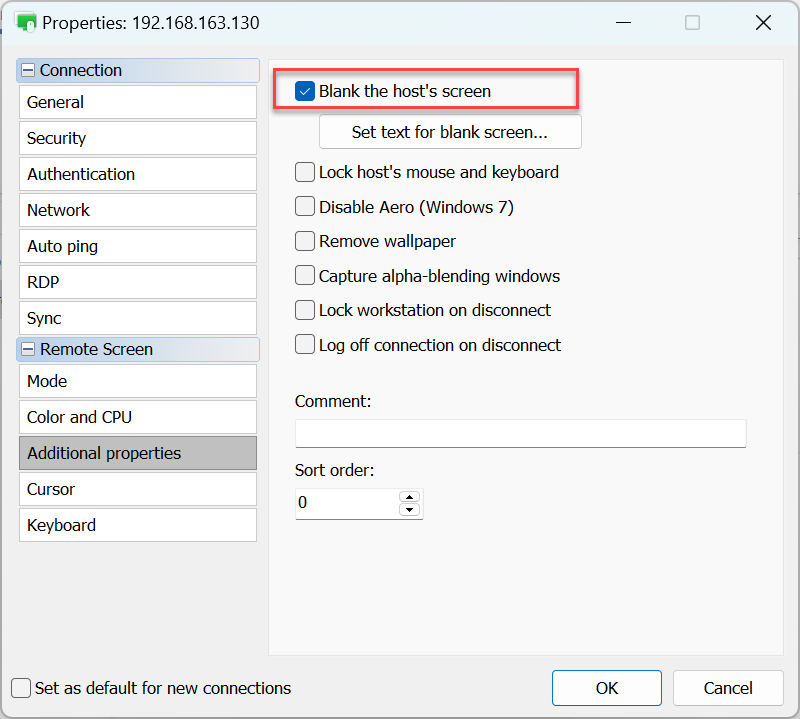
Task: Open the Authentication page
Action: (x=138, y=174)
